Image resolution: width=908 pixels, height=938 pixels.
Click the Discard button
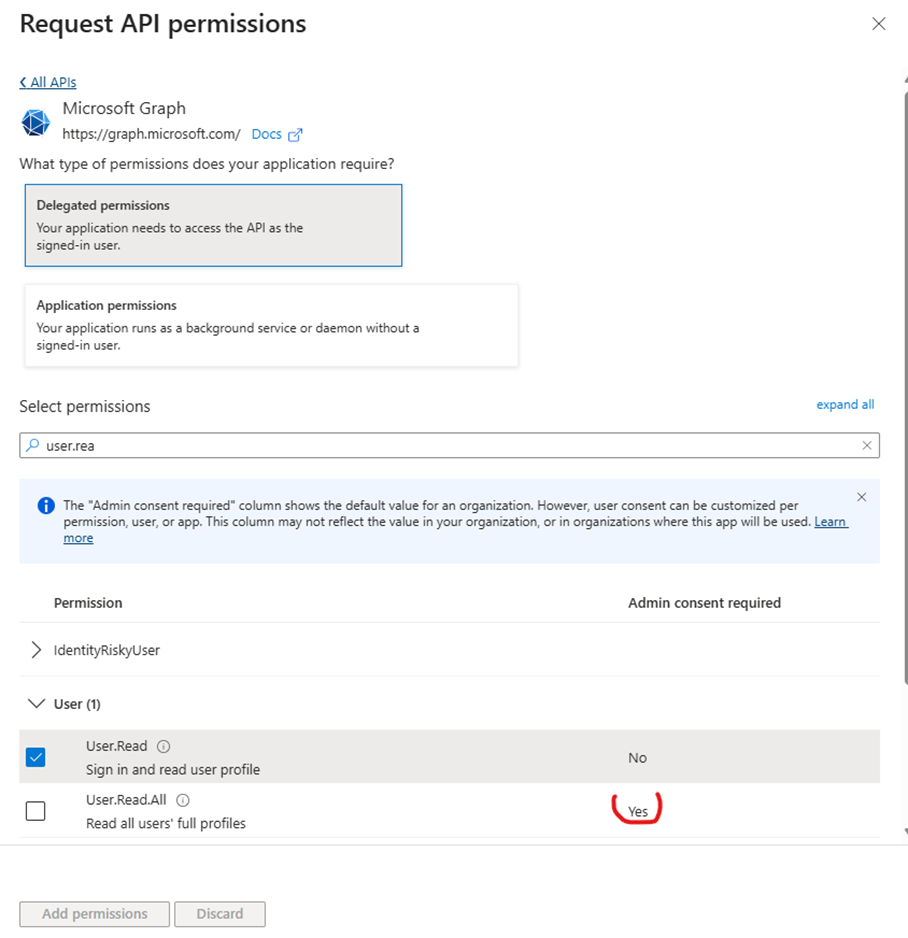point(220,914)
